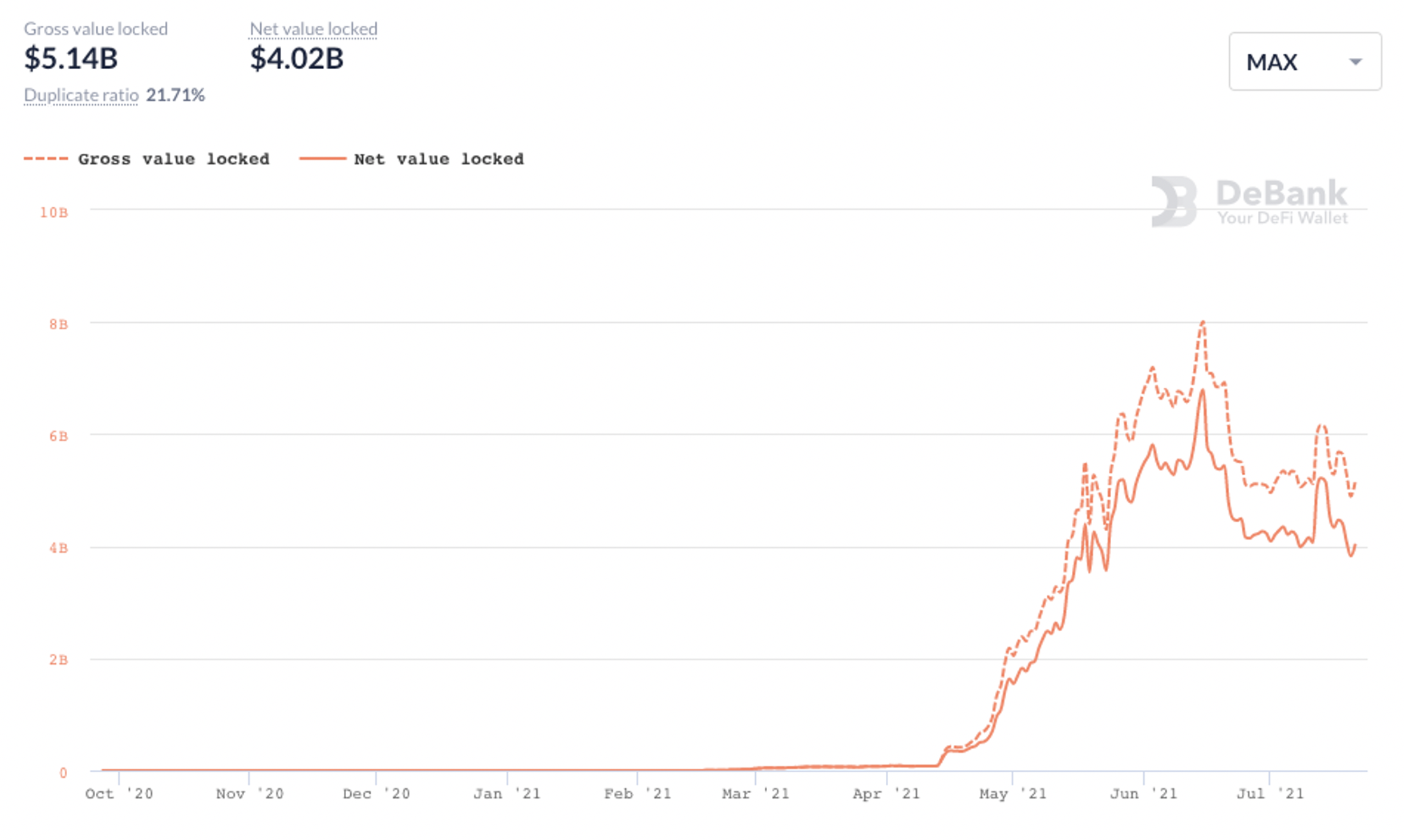Click the Jun '21 peak of the gross line
The image size is (1404, 840).
1203,322
